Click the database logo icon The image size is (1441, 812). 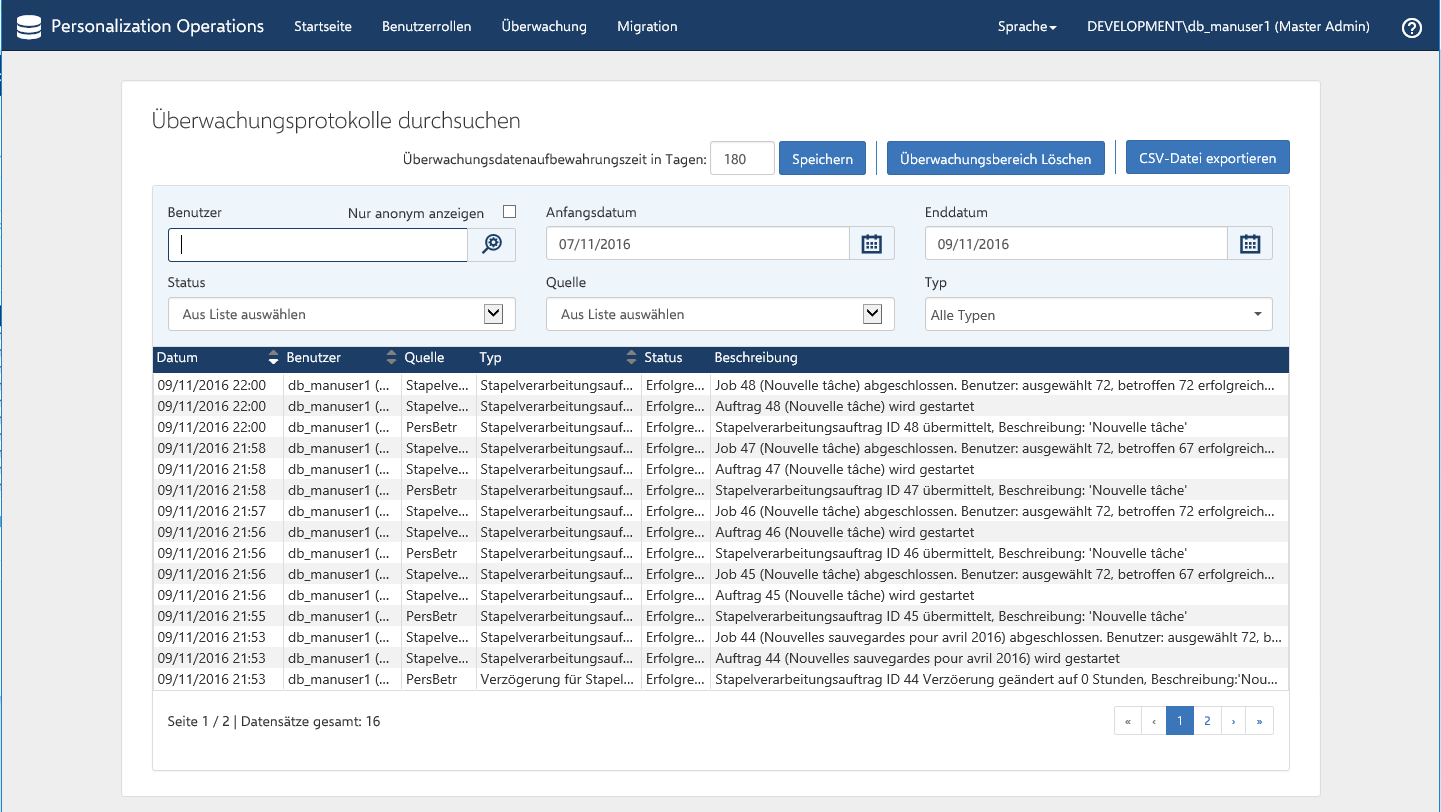tap(29, 27)
